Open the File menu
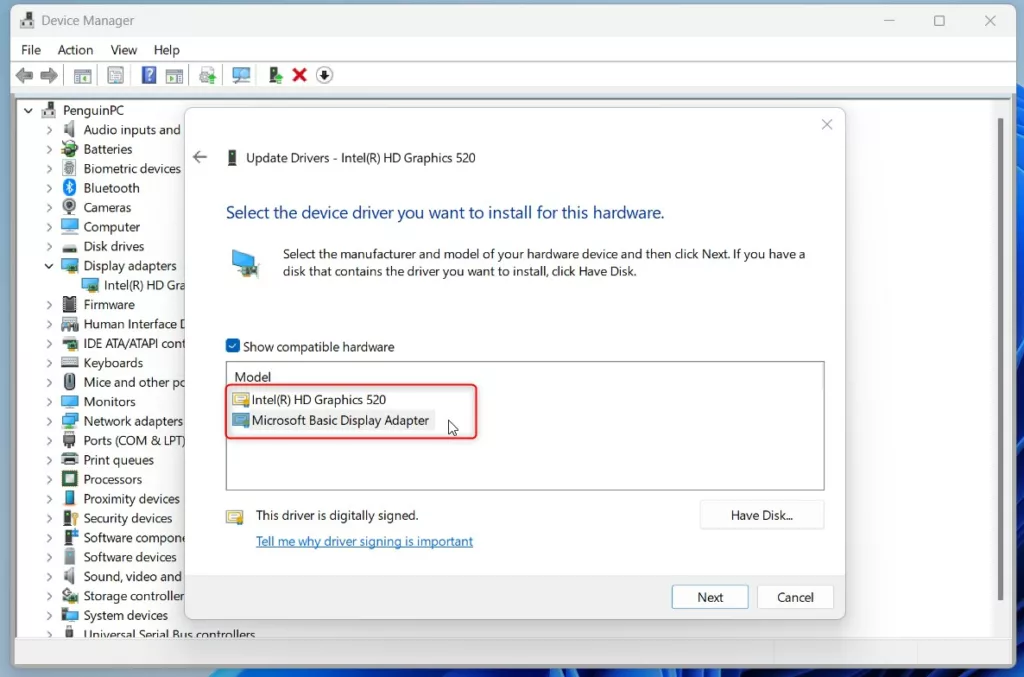Image resolution: width=1024 pixels, height=677 pixels. 31,50
